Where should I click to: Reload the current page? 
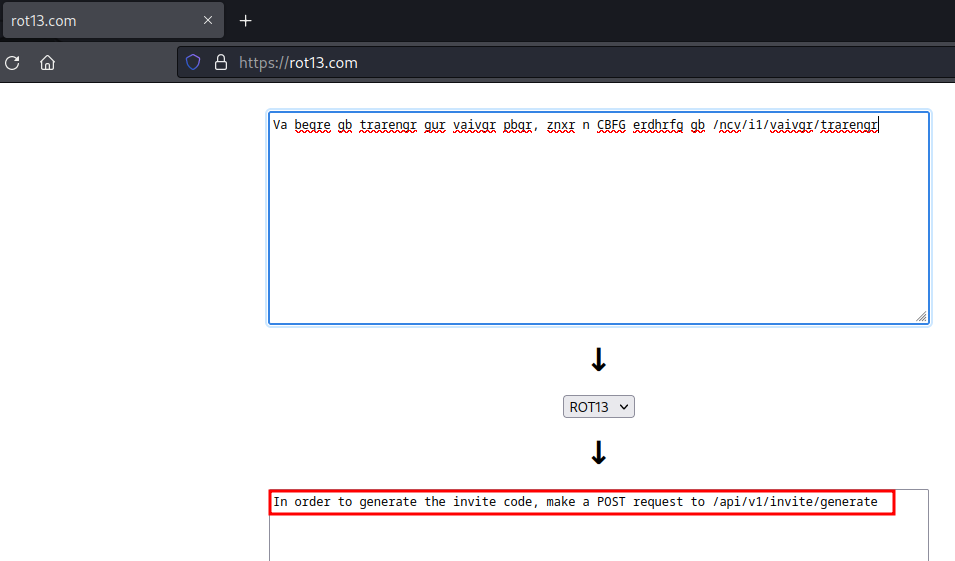click(x=13, y=63)
